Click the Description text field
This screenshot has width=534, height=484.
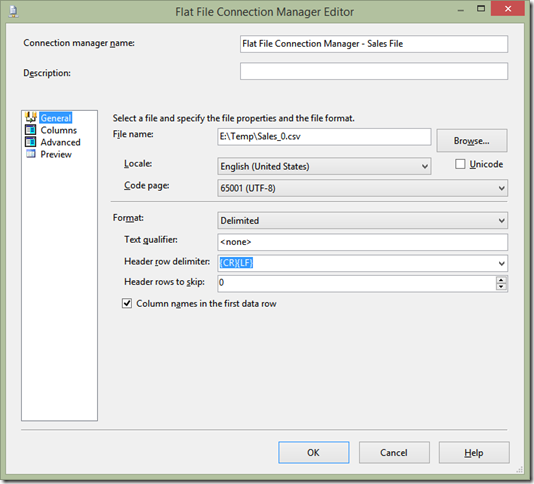click(374, 71)
